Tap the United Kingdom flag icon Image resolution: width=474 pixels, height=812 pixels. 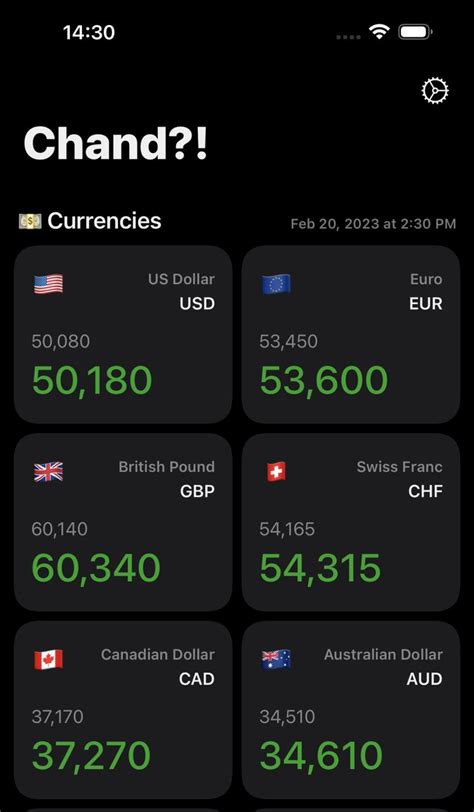pos(48,472)
